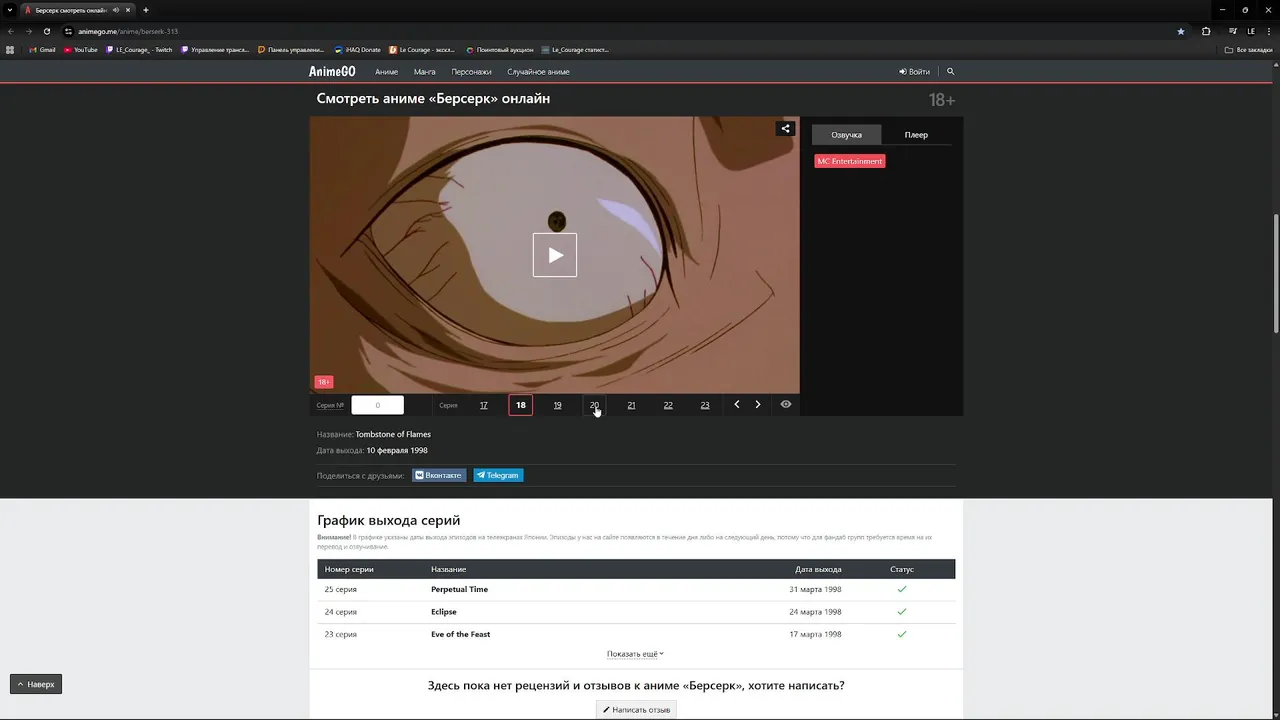
Task: Select episode 20
Action: (x=594, y=405)
